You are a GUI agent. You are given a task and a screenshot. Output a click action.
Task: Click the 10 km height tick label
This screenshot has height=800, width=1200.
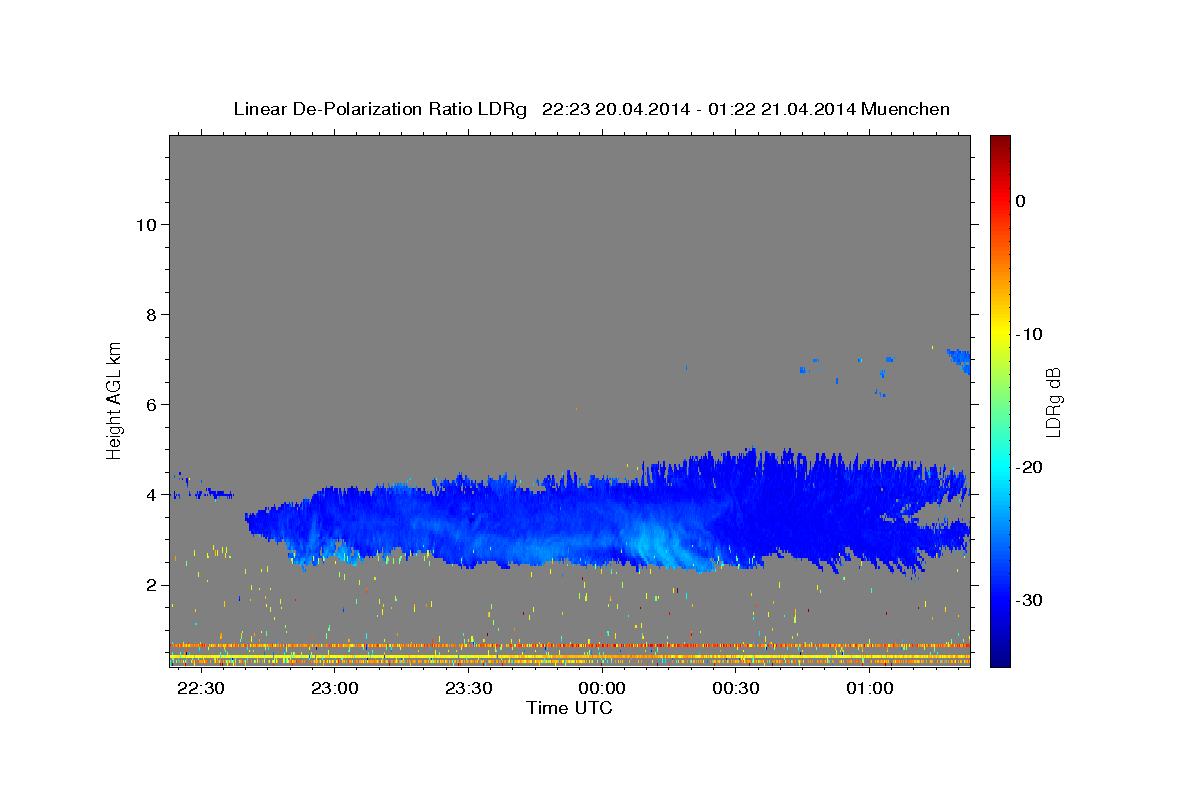143,224
